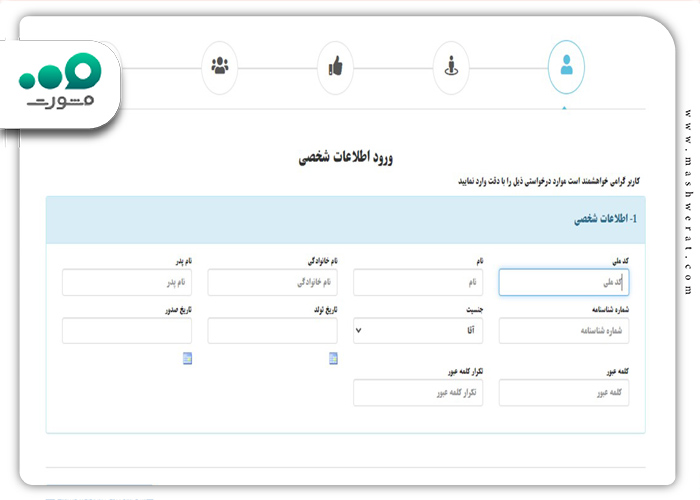Viewport: 700px width, 500px height.
Task: Click the شماره شناسنامه input field
Action: (x=564, y=331)
